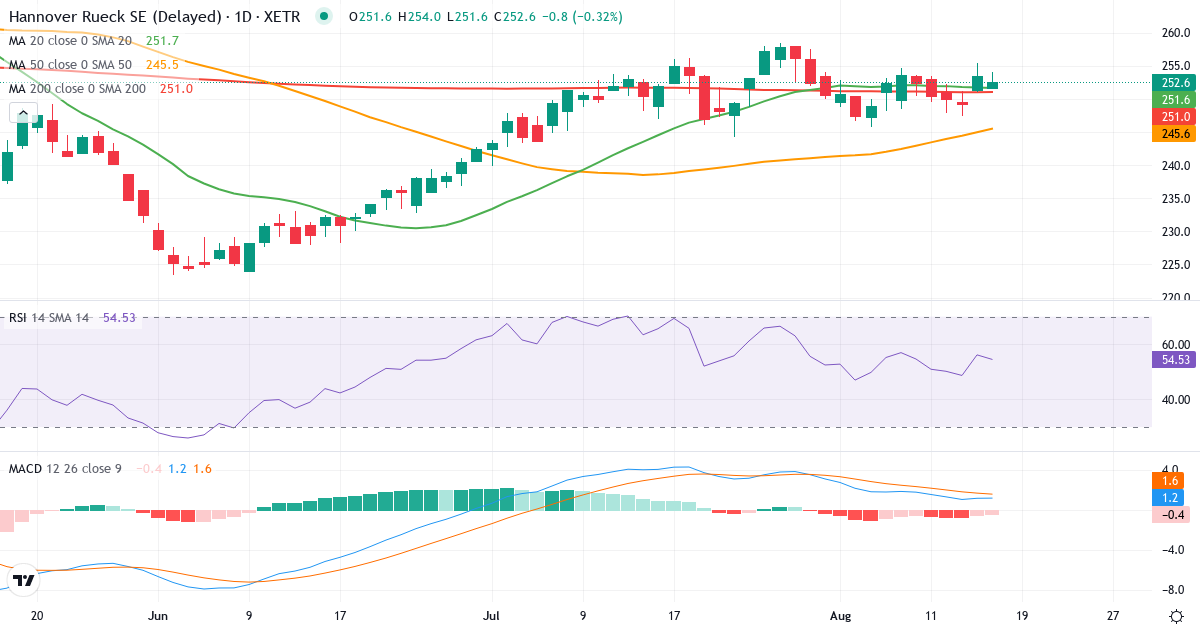The image size is (1200, 630).
Task: Click the 11 date label on the time axis
Action: [931, 617]
